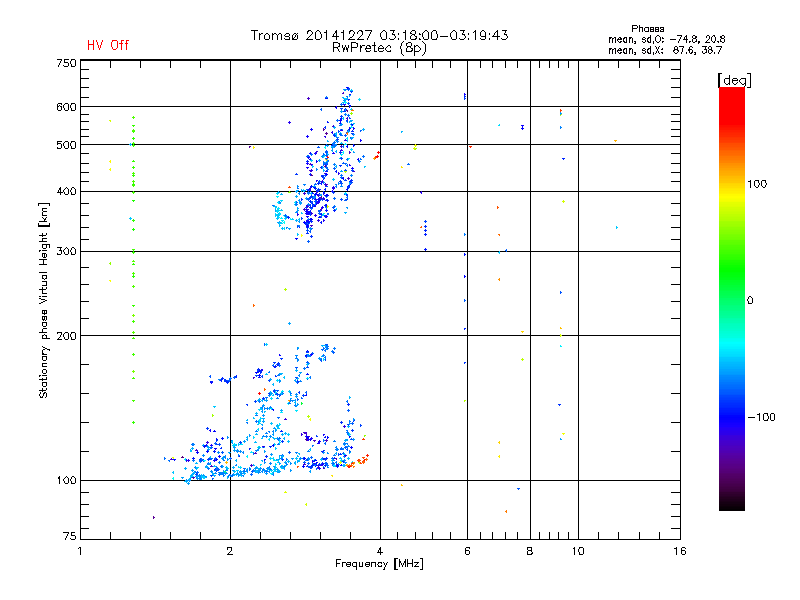Click the 'RwPretec (8p)' subtitle
Screen dimensions: 800x600
[379, 48]
